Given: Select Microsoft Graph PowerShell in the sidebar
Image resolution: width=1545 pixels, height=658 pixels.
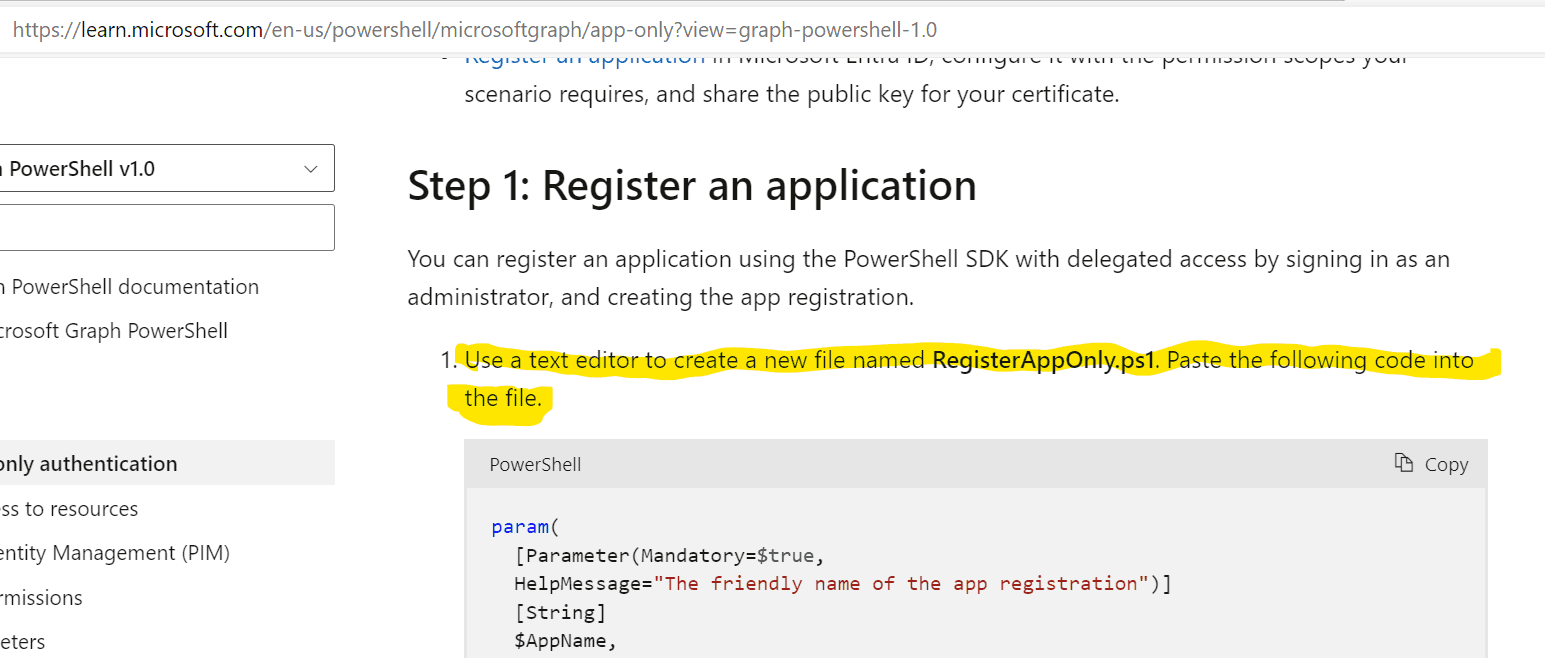Looking at the screenshot, I should point(114,331).
